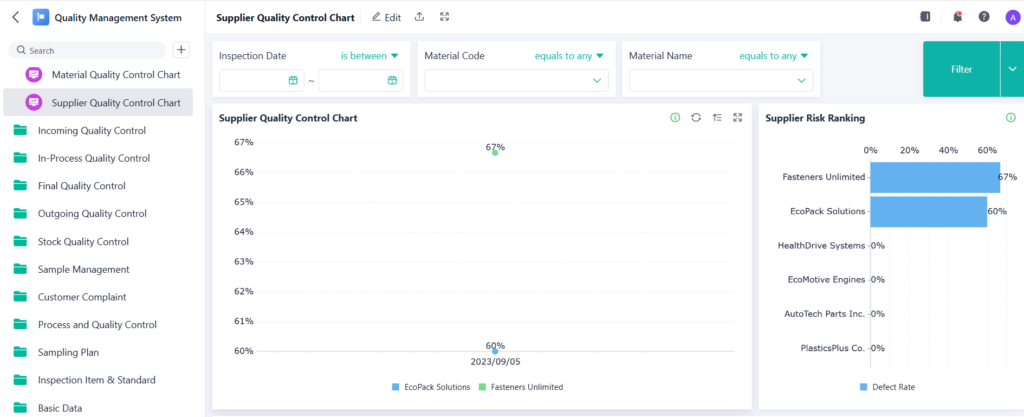Expand the arrow beside the Filter button
Screen dimensions: 1024x417
click(1012, 69)
